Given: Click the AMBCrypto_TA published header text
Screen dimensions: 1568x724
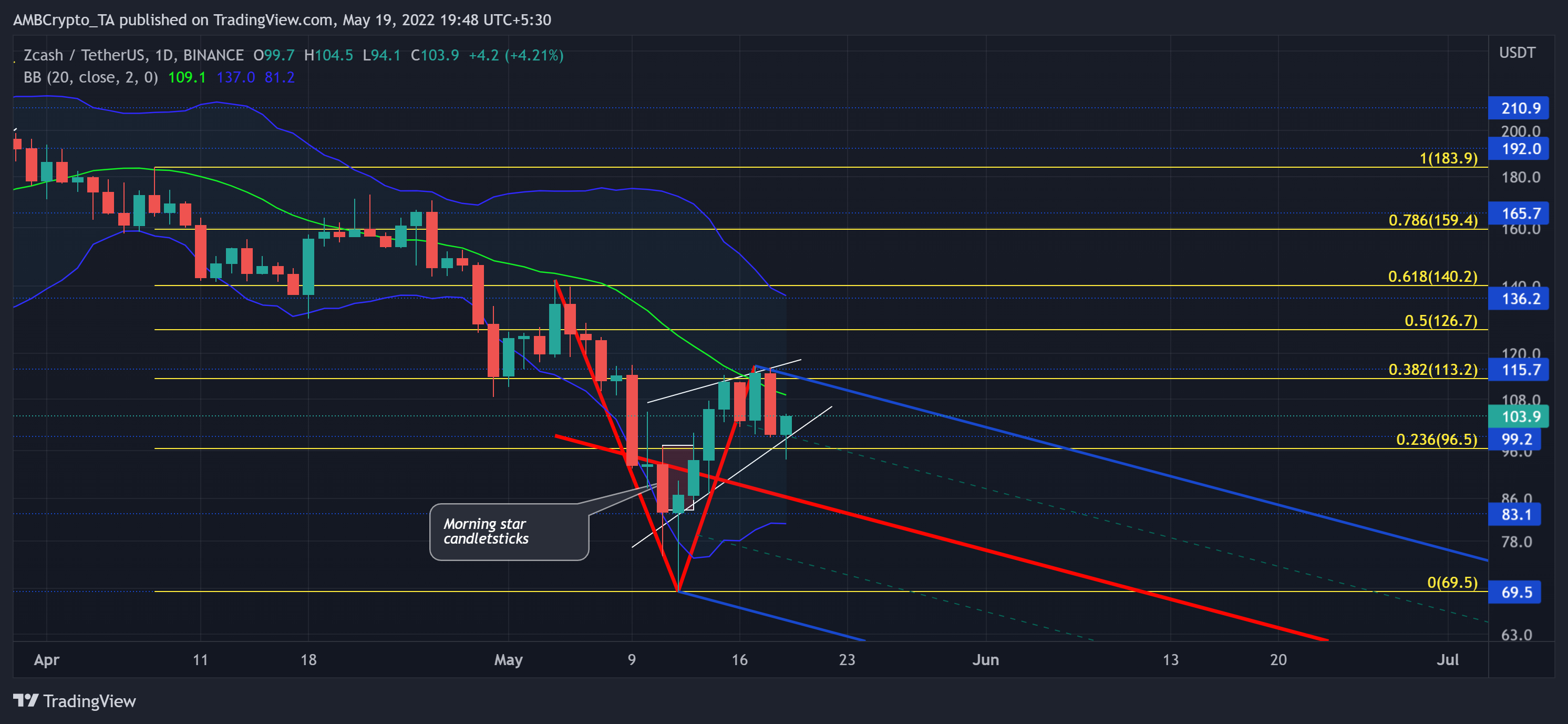Looking at the screenshot, I should 282,20.
